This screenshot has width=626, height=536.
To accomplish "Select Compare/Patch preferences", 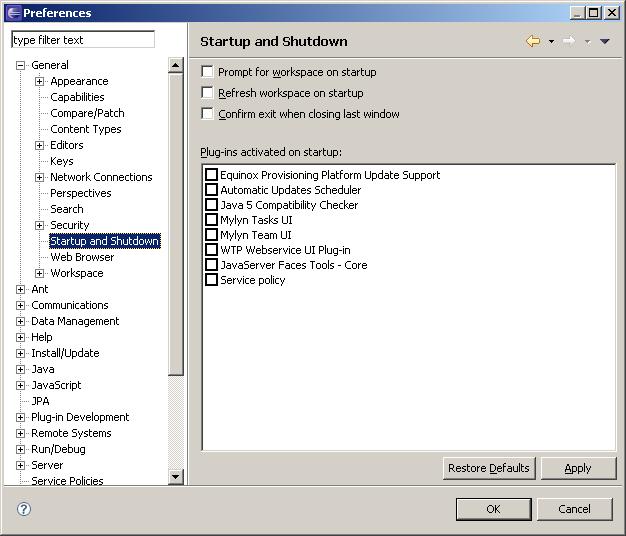I will (x=87, y=113).
